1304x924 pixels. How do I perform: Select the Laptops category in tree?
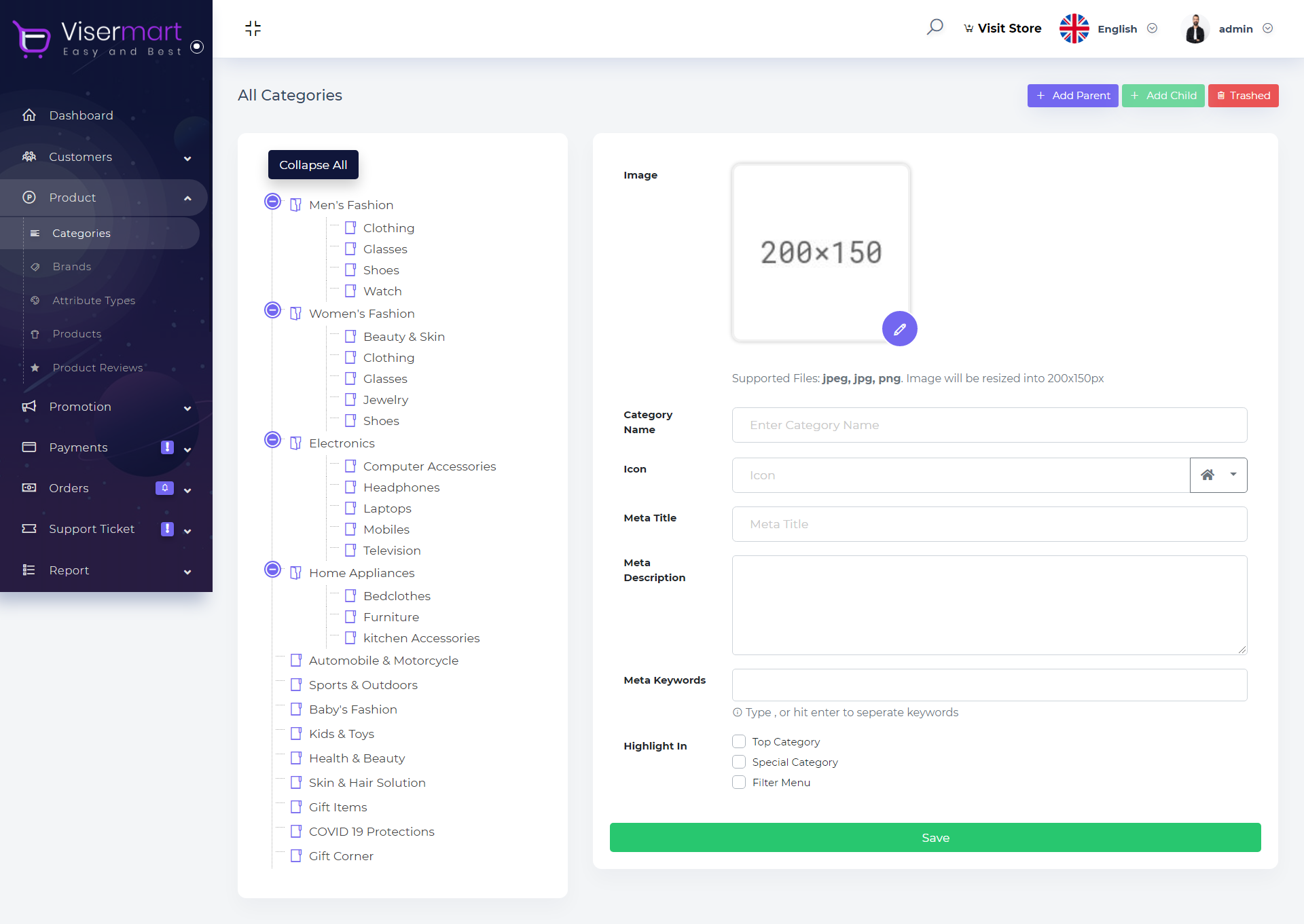tap(387, 509)
